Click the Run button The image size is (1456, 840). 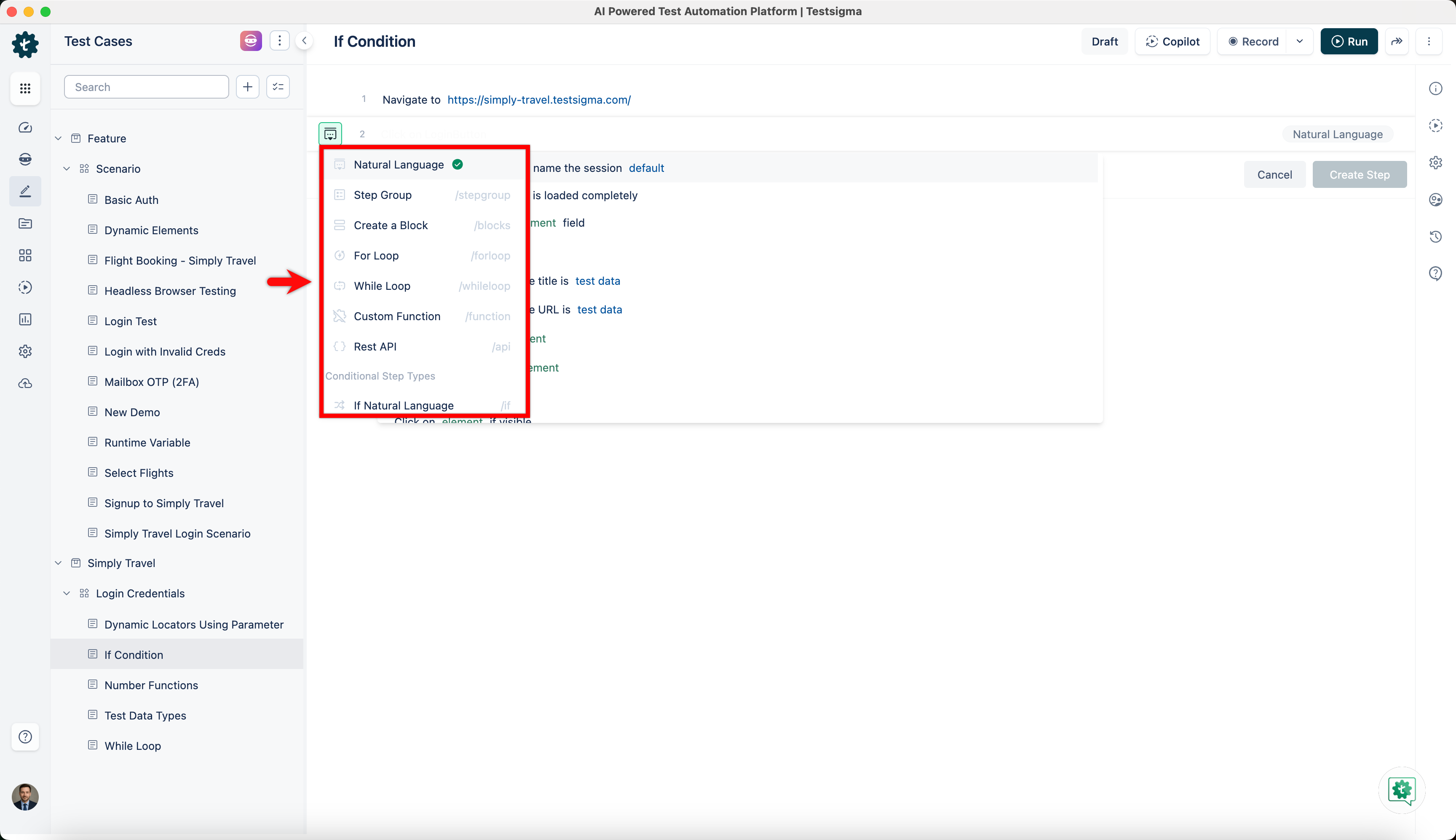point(1349,41)
